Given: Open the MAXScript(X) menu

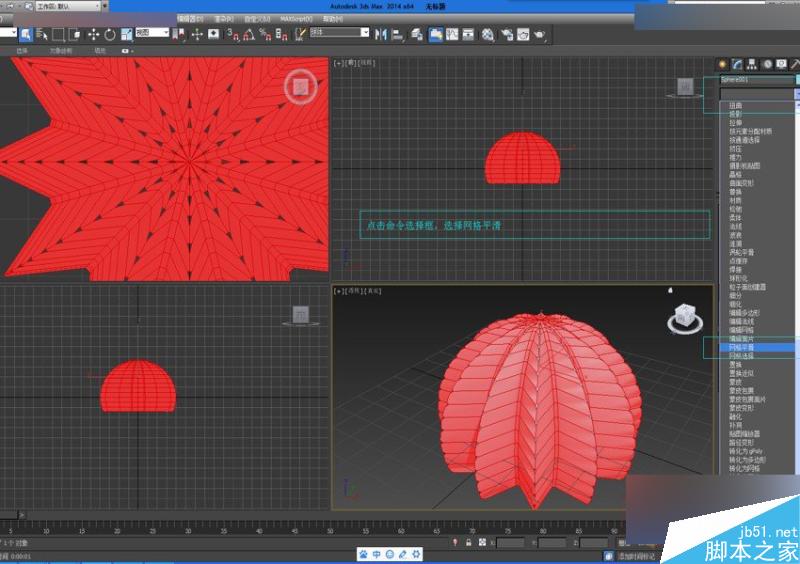Looking at the screenshot, I should (x=296, y=19).
